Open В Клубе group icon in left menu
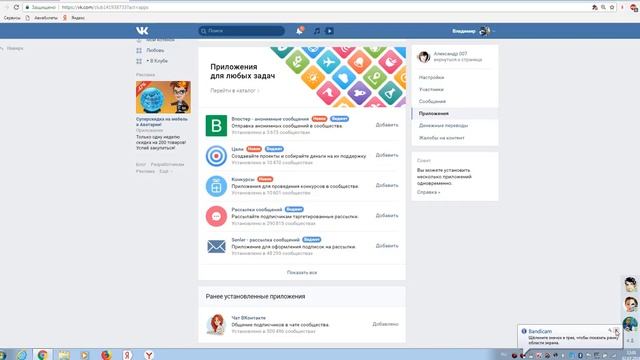Image resolution: width=640 pixels, height=360 pixels. [139, 61]
